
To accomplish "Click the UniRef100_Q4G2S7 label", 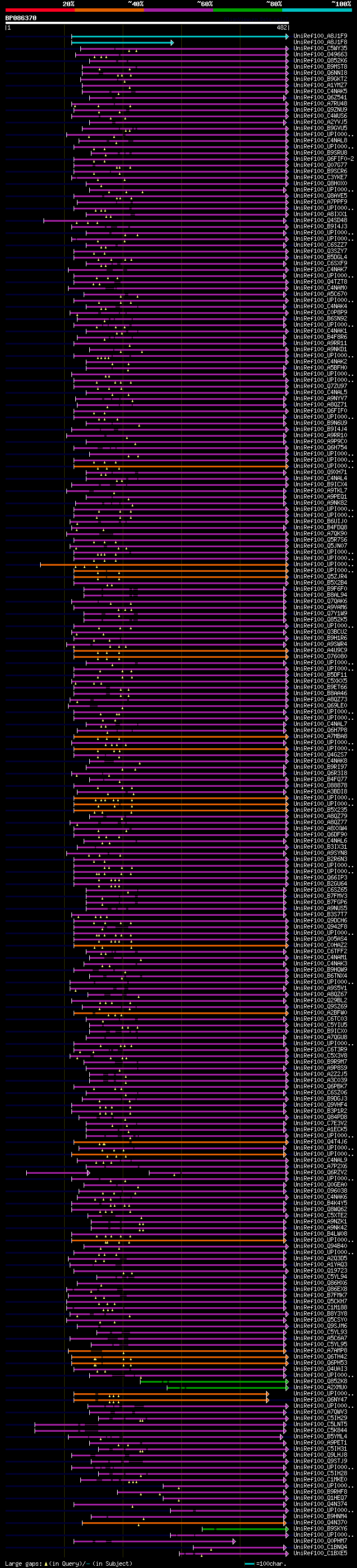I will click(x=320, y=754).
